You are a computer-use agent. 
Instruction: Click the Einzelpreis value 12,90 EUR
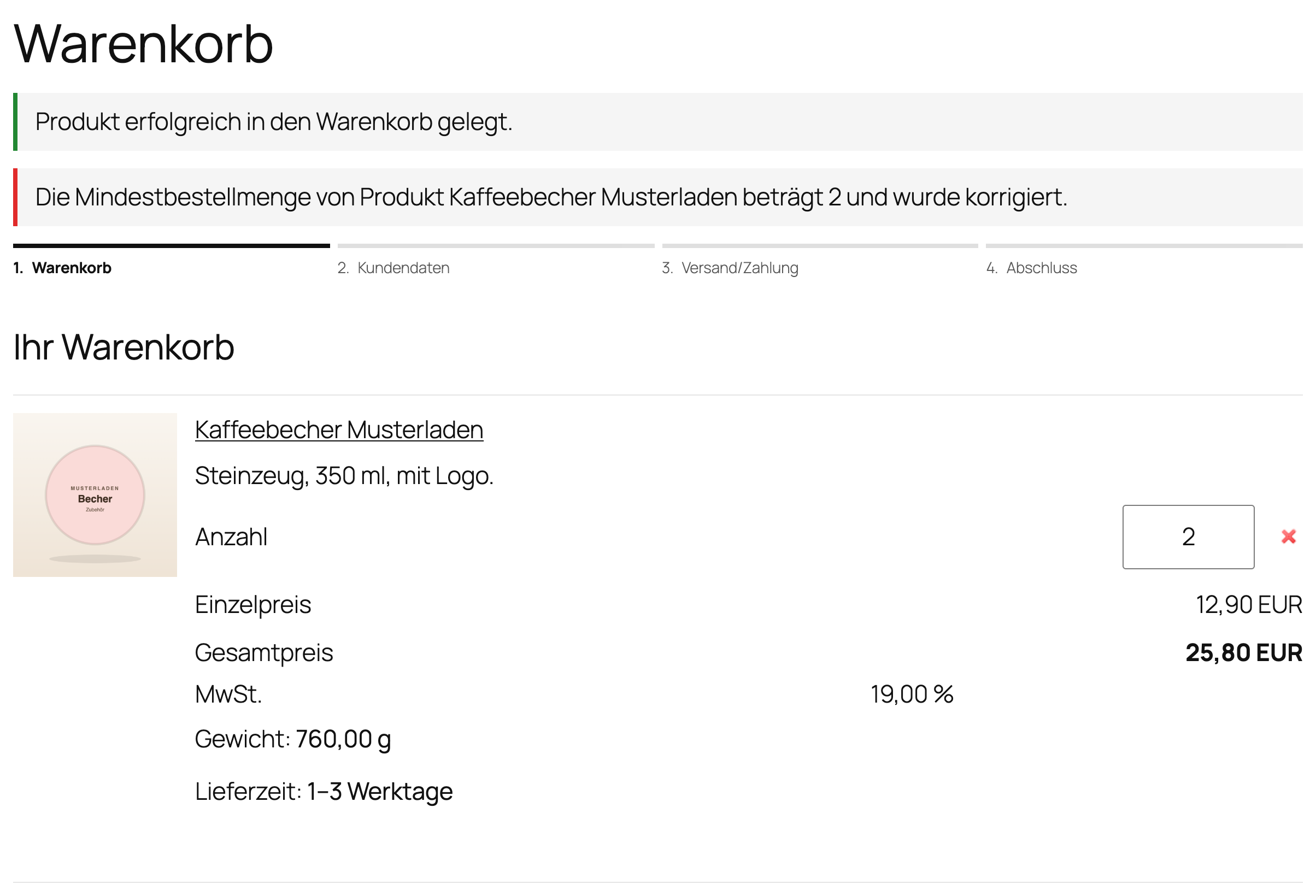tap(1249, 604)
